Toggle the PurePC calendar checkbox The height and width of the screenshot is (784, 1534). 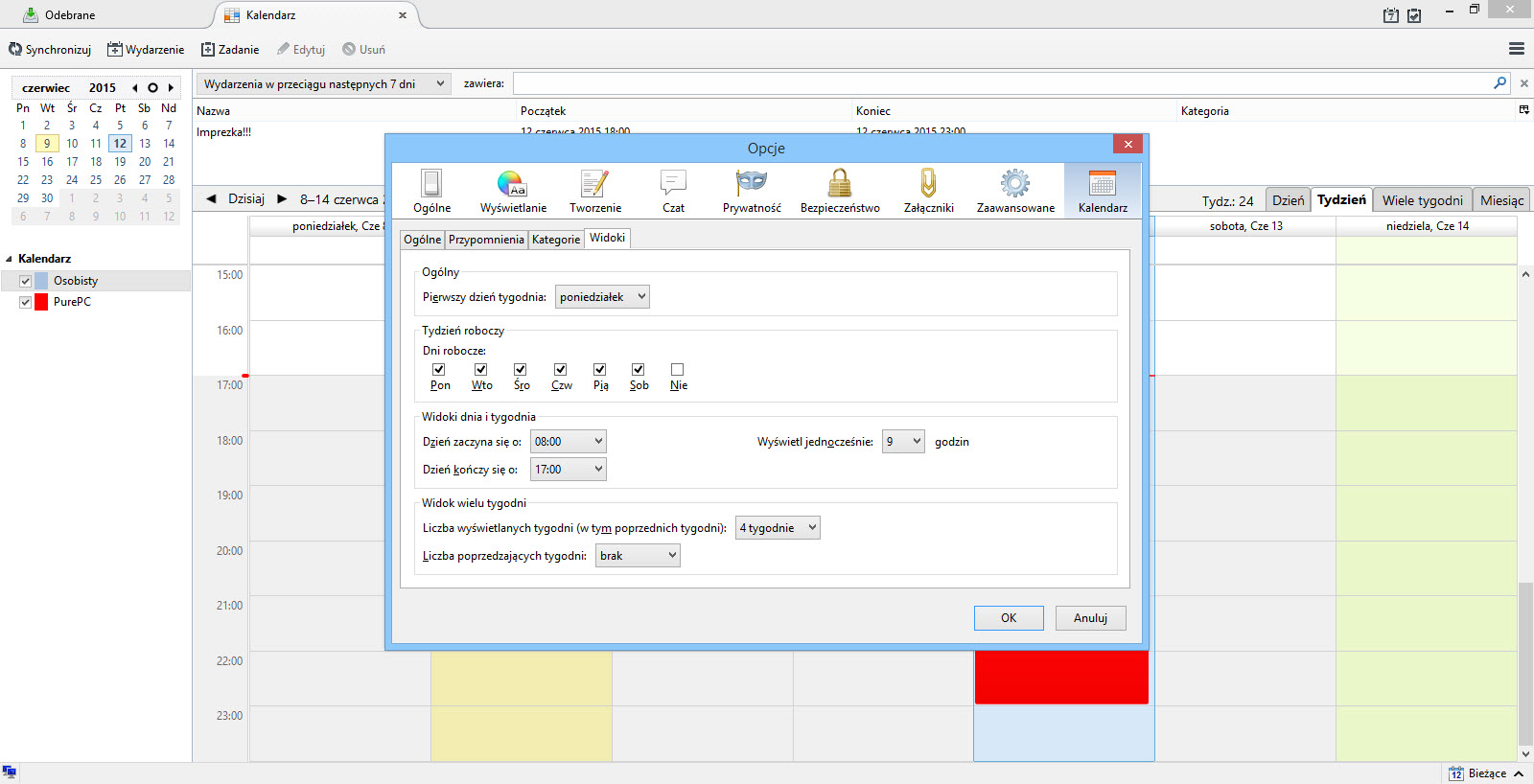[x=26, y=302]
